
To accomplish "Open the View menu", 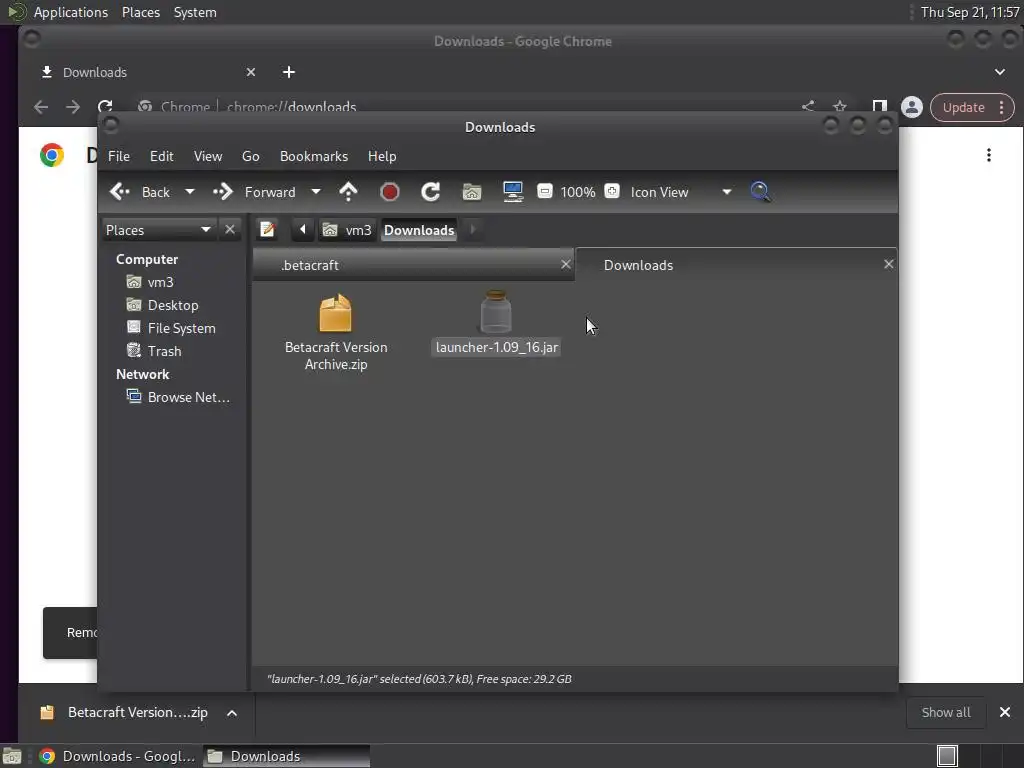I will click(x=208, y=156).
